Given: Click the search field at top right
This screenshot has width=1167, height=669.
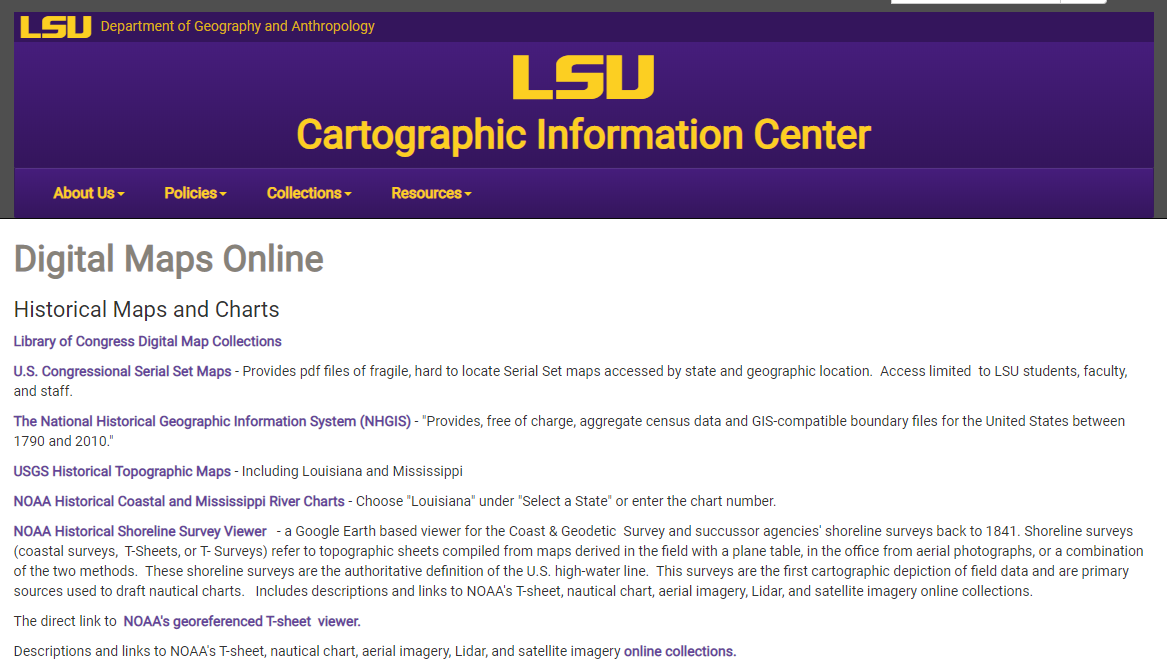Looking at the screenshot, I should [976, 1].
